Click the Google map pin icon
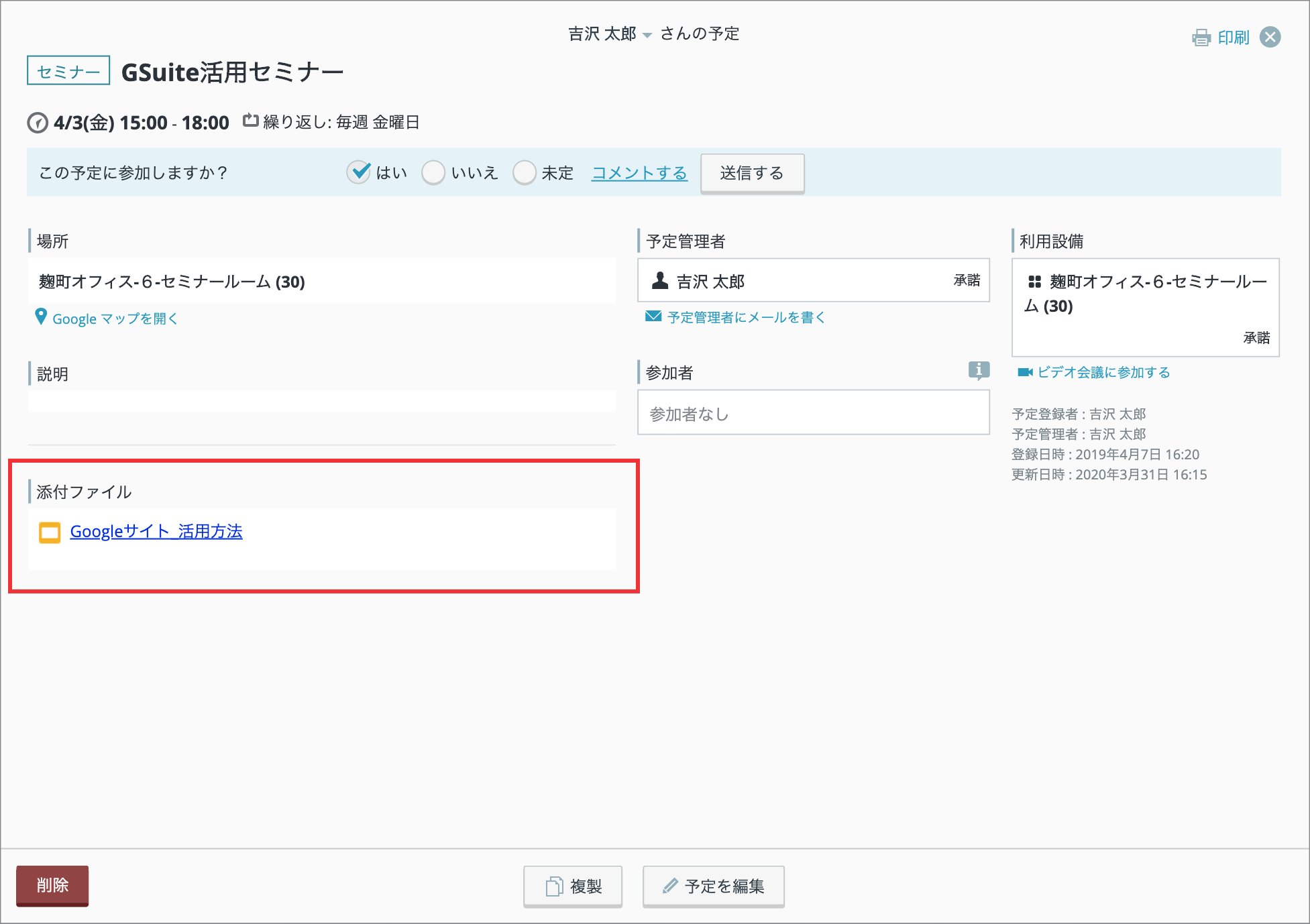1310x924 pixels. tap(41, 317)
